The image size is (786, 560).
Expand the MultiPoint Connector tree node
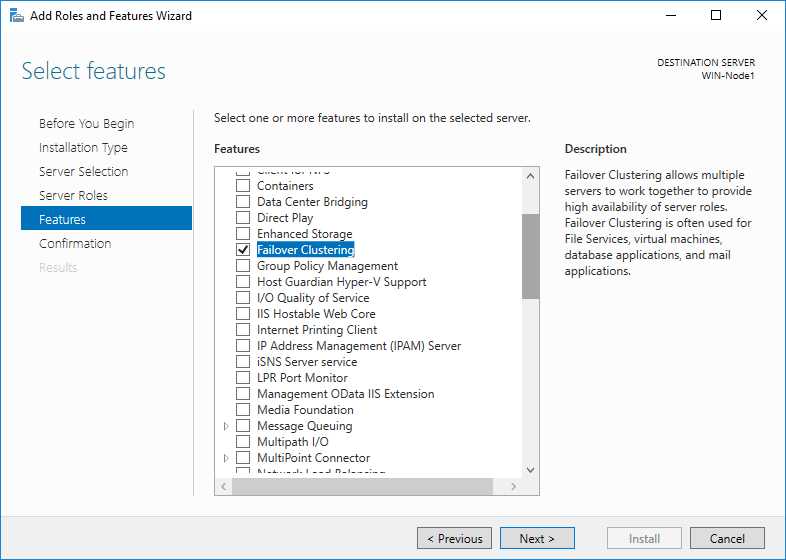226,458
